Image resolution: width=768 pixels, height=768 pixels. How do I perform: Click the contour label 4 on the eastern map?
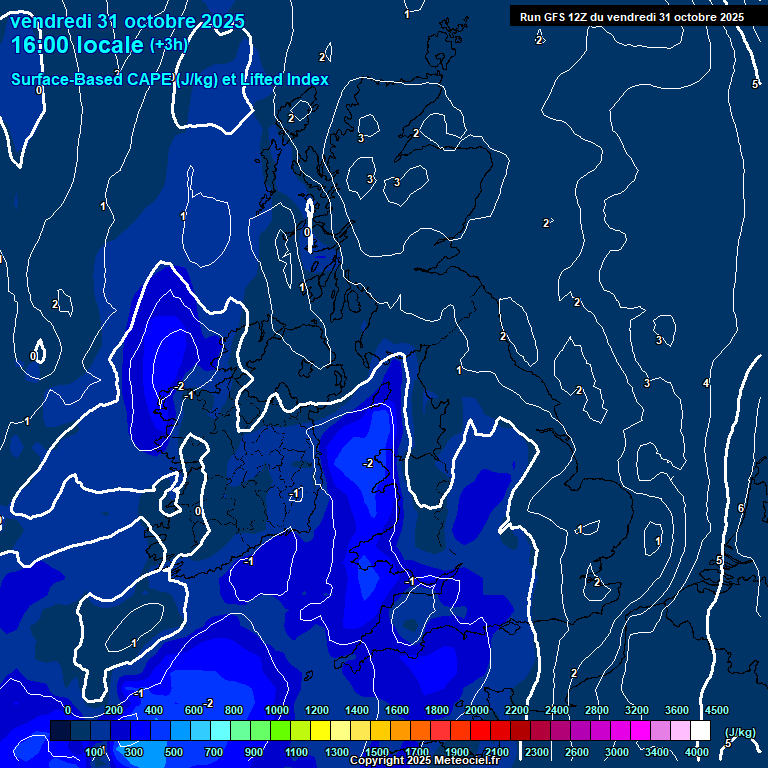(x=706, y=384)
